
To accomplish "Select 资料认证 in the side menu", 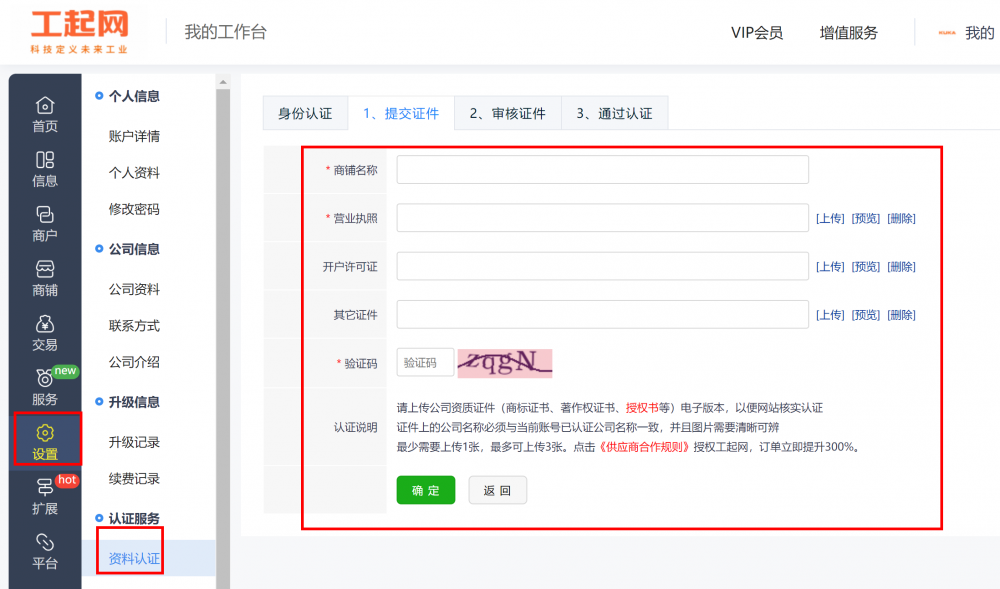I will tap(134, 558).
